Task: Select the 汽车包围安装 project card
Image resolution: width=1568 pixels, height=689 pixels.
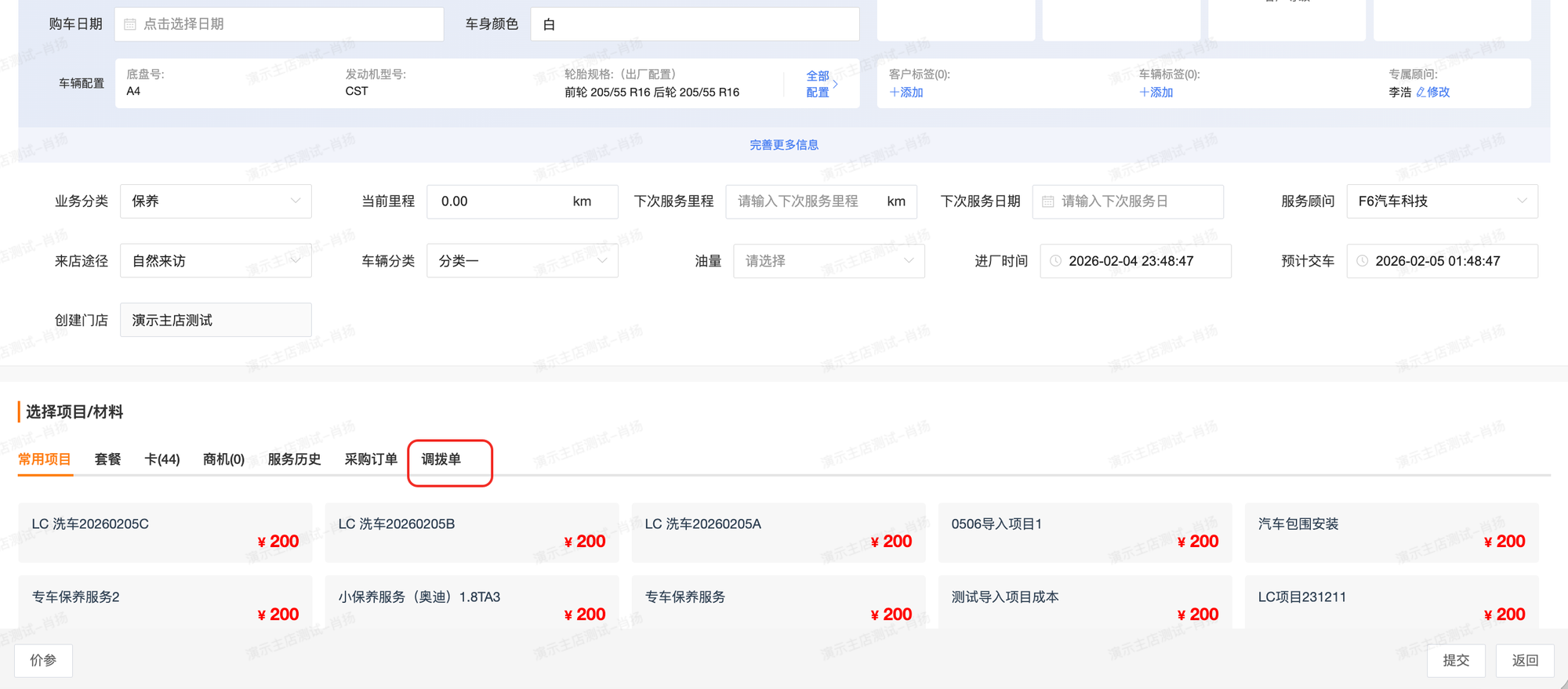Action: pos(1391,532)
